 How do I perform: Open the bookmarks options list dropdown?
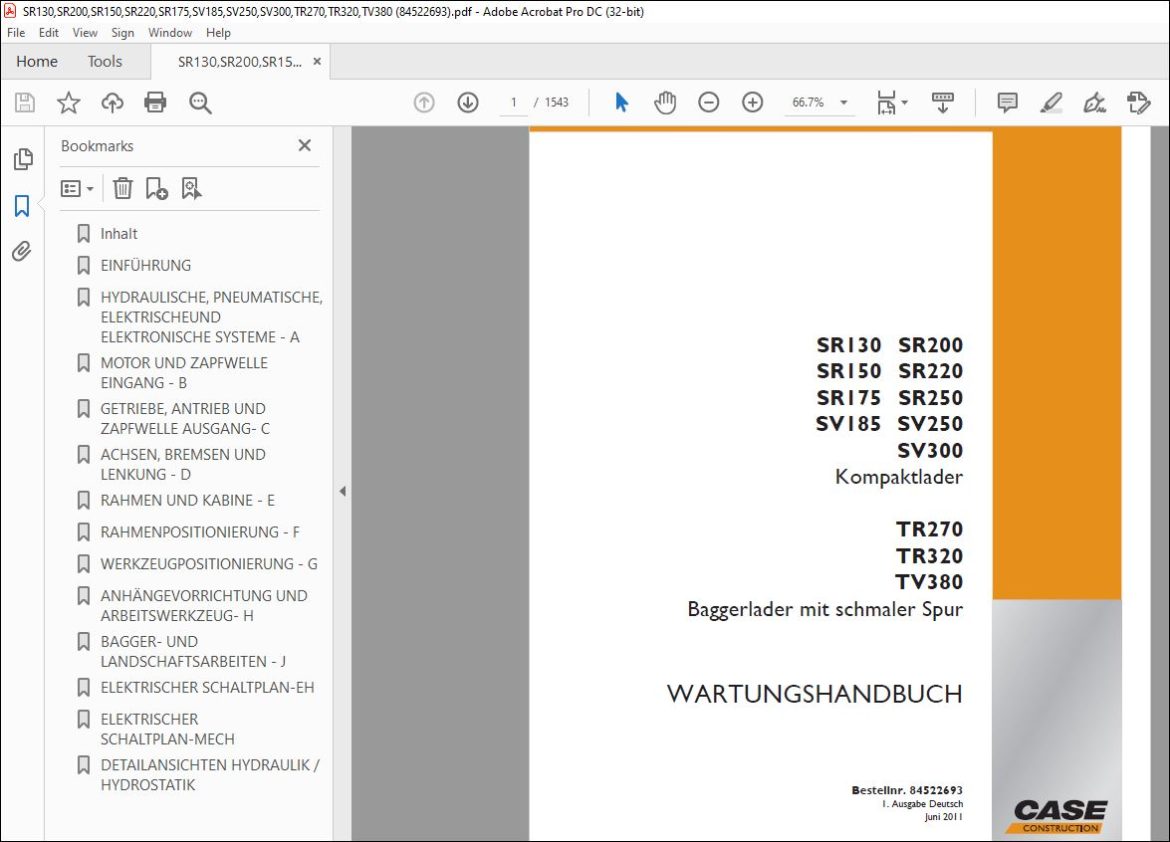[x=77, y=188]
